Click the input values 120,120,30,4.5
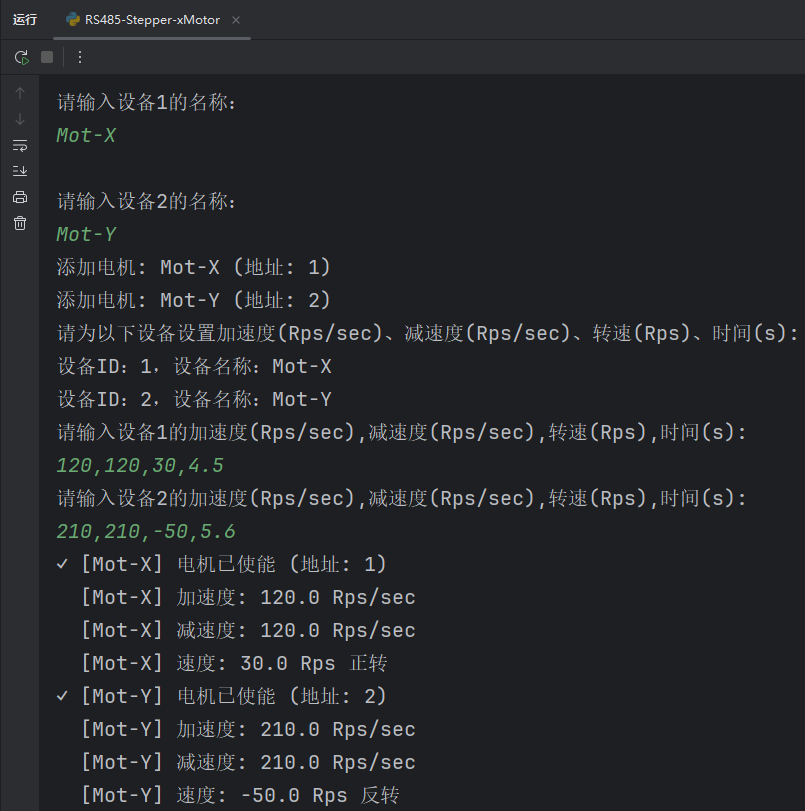 (x=140, y=465)
